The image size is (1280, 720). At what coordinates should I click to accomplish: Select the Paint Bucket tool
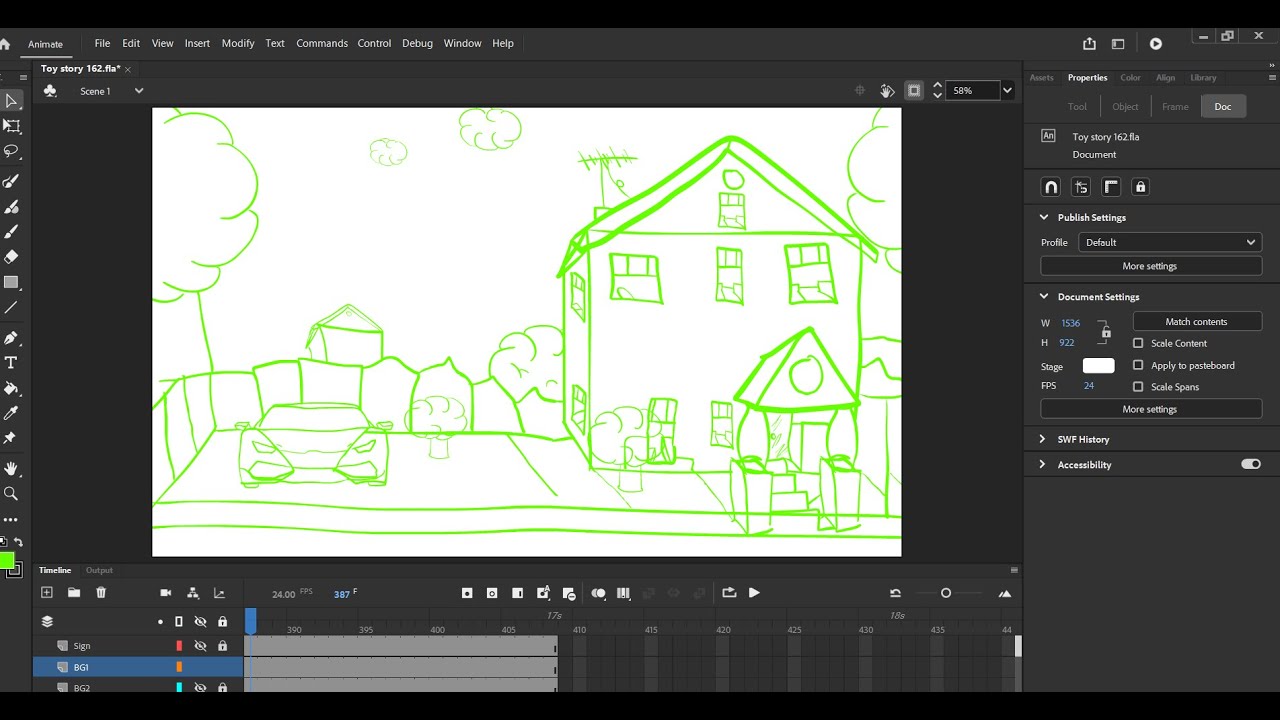(x=11, y=388)
